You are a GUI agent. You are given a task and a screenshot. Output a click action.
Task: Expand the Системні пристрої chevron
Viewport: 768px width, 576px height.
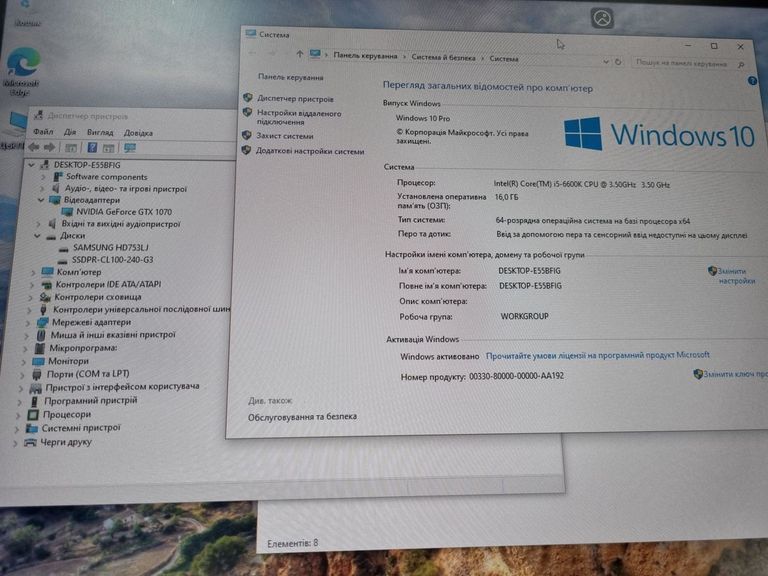click(17, 429)
